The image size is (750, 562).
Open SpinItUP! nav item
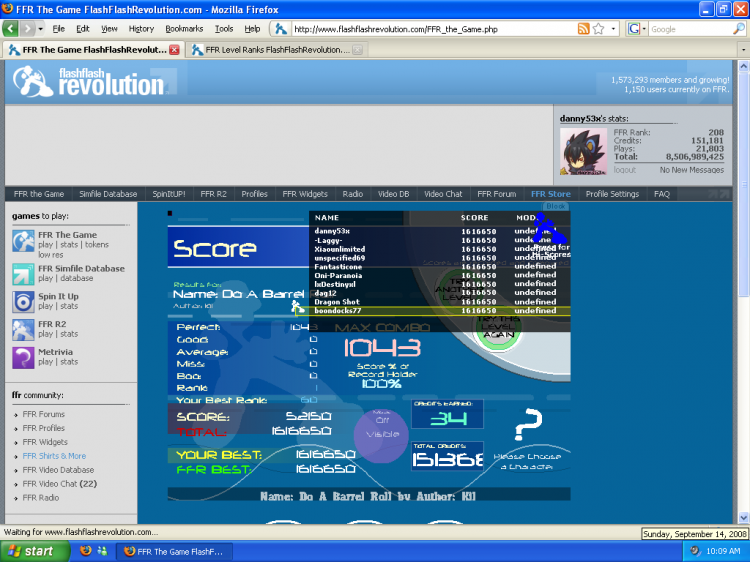pos(169,194)
